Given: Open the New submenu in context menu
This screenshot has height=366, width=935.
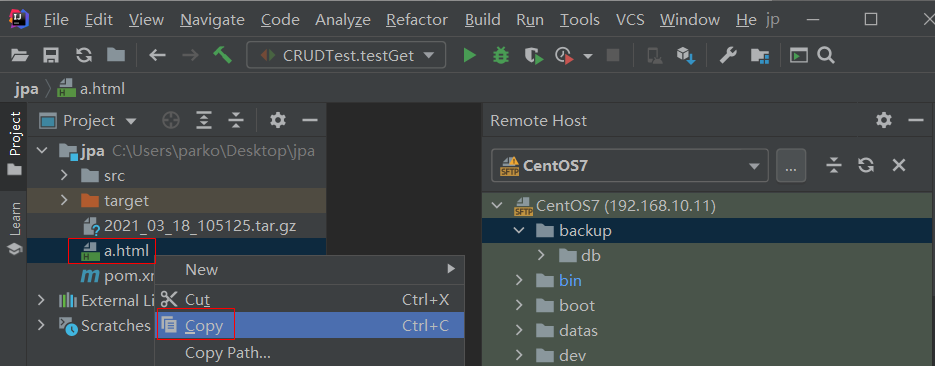Looking at the screenshot, I should pos(309,269).
